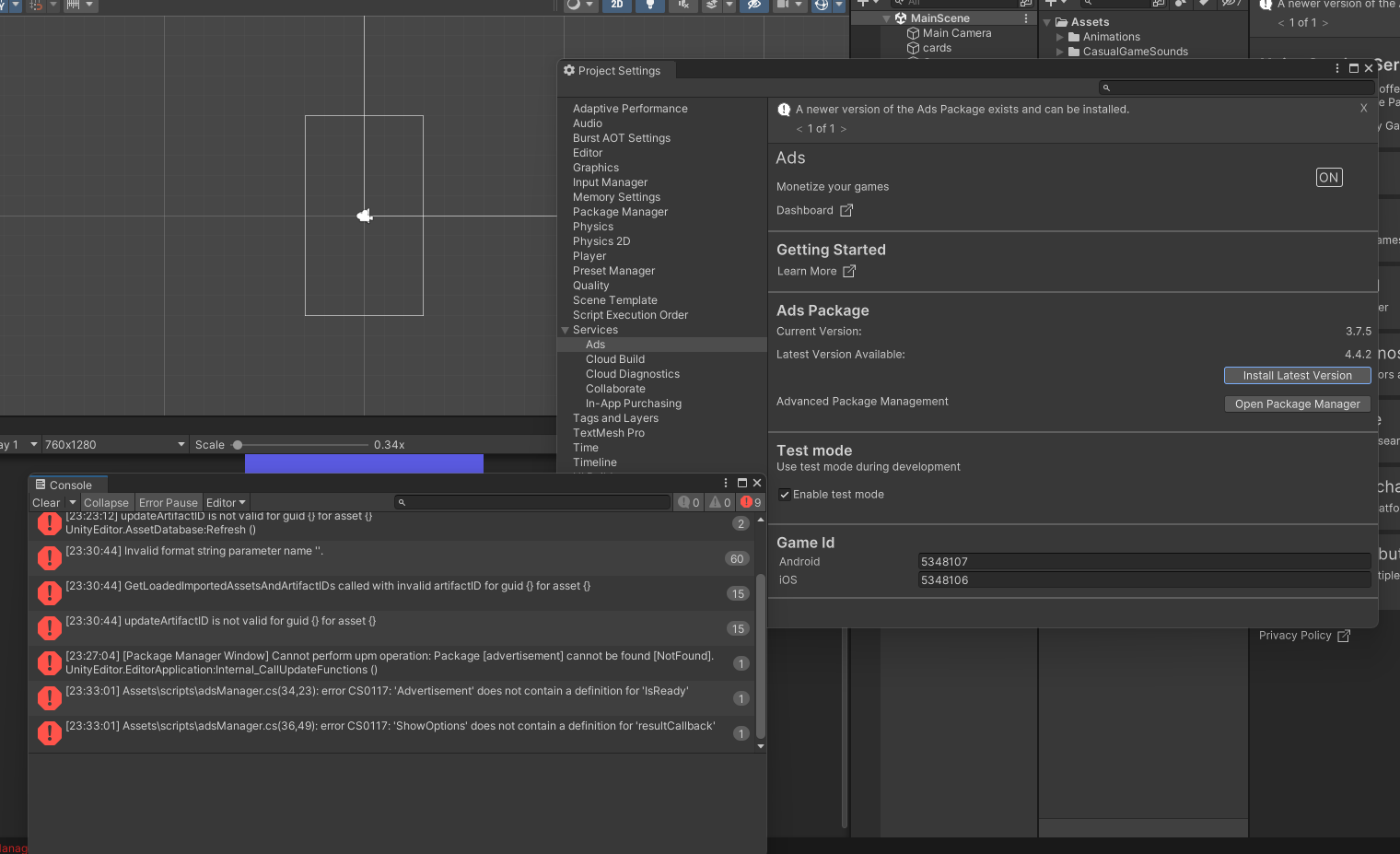Image resolution: width=1400 pixels, height=854 pixels.
Task: Go to next notification in Ads panel
Action: [x=844, y=129]
